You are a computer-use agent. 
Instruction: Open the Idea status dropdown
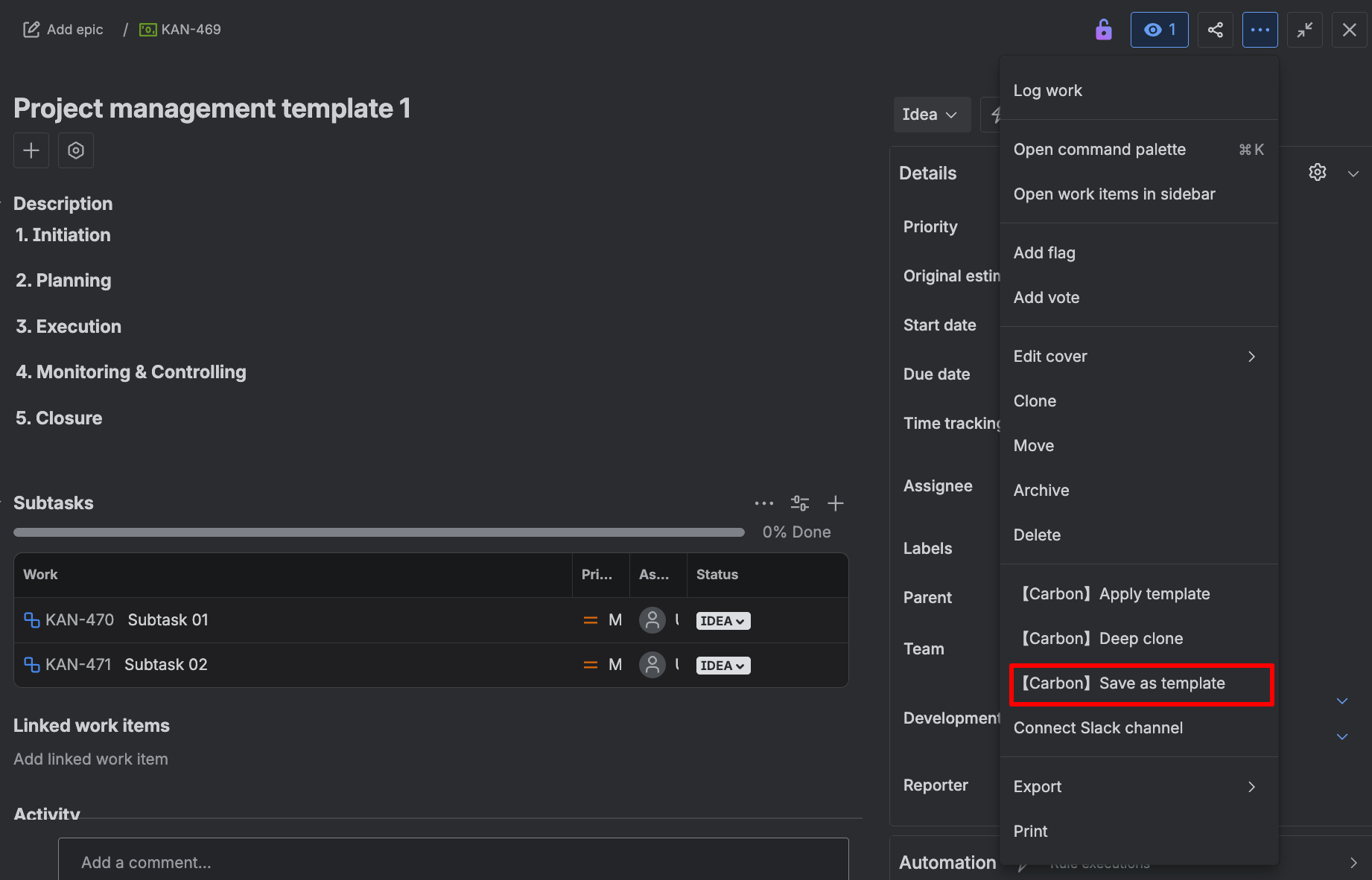[x=931, y=115]
